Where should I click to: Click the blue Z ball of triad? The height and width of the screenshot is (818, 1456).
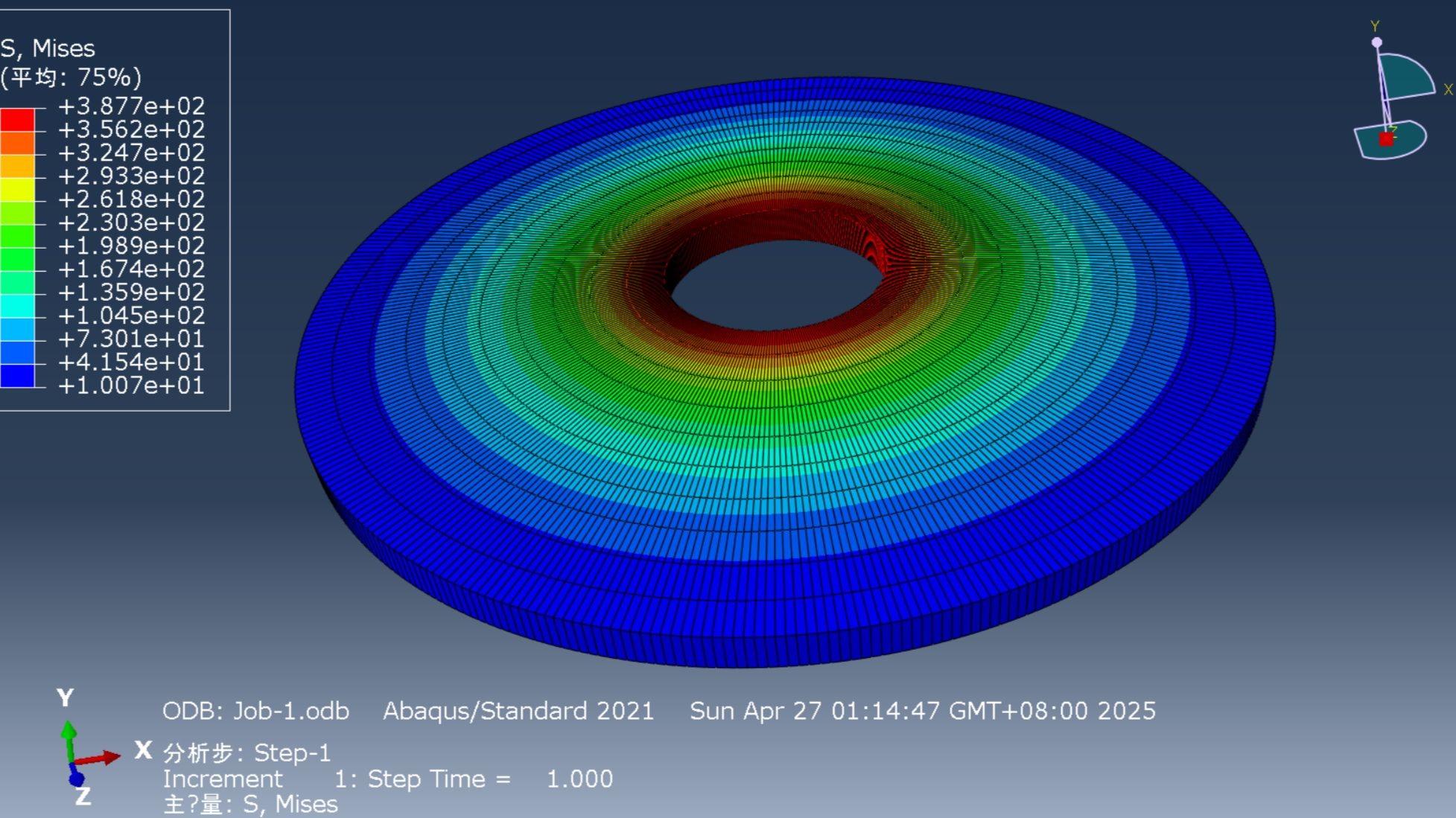76,779
